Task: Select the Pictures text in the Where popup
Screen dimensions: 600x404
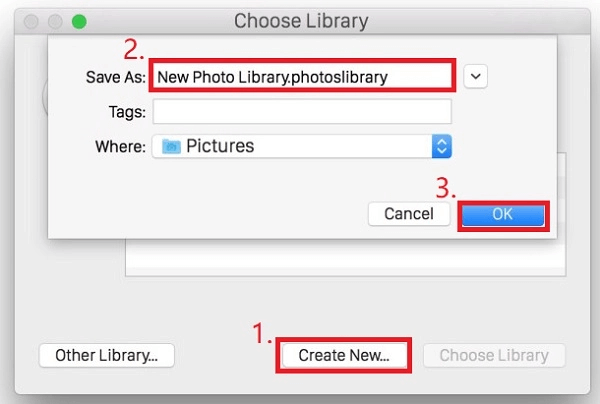Action: point(222,146)
